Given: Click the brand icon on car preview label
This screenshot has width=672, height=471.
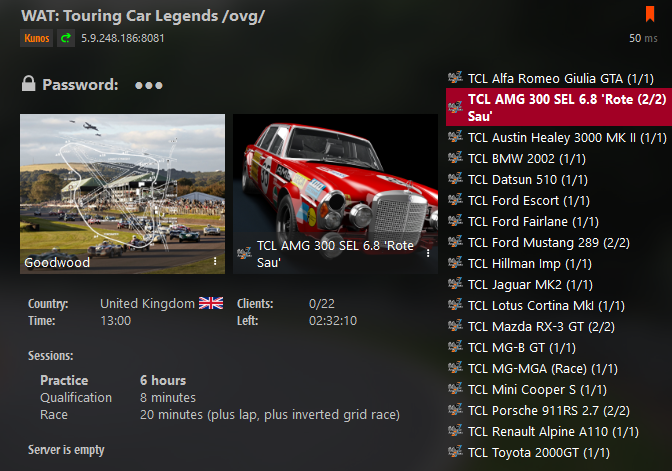Looking at the screenshot, I should pyautogui.click(x=244, y=253).
